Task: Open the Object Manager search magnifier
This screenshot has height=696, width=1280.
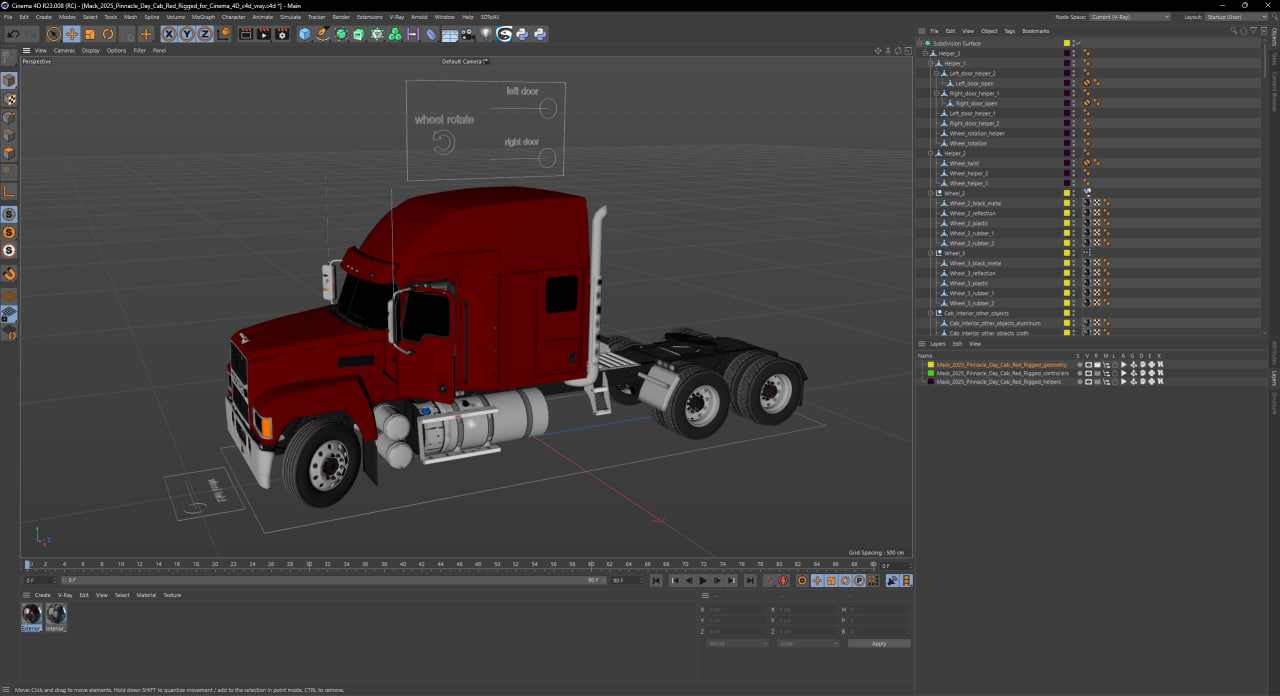Action: [x=1235, y=31]
